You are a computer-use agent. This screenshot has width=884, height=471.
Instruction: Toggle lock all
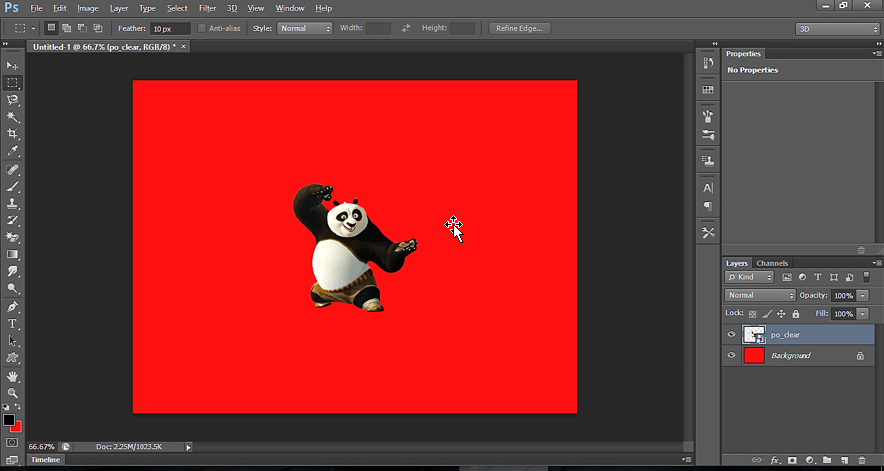(x=795, y=314)
